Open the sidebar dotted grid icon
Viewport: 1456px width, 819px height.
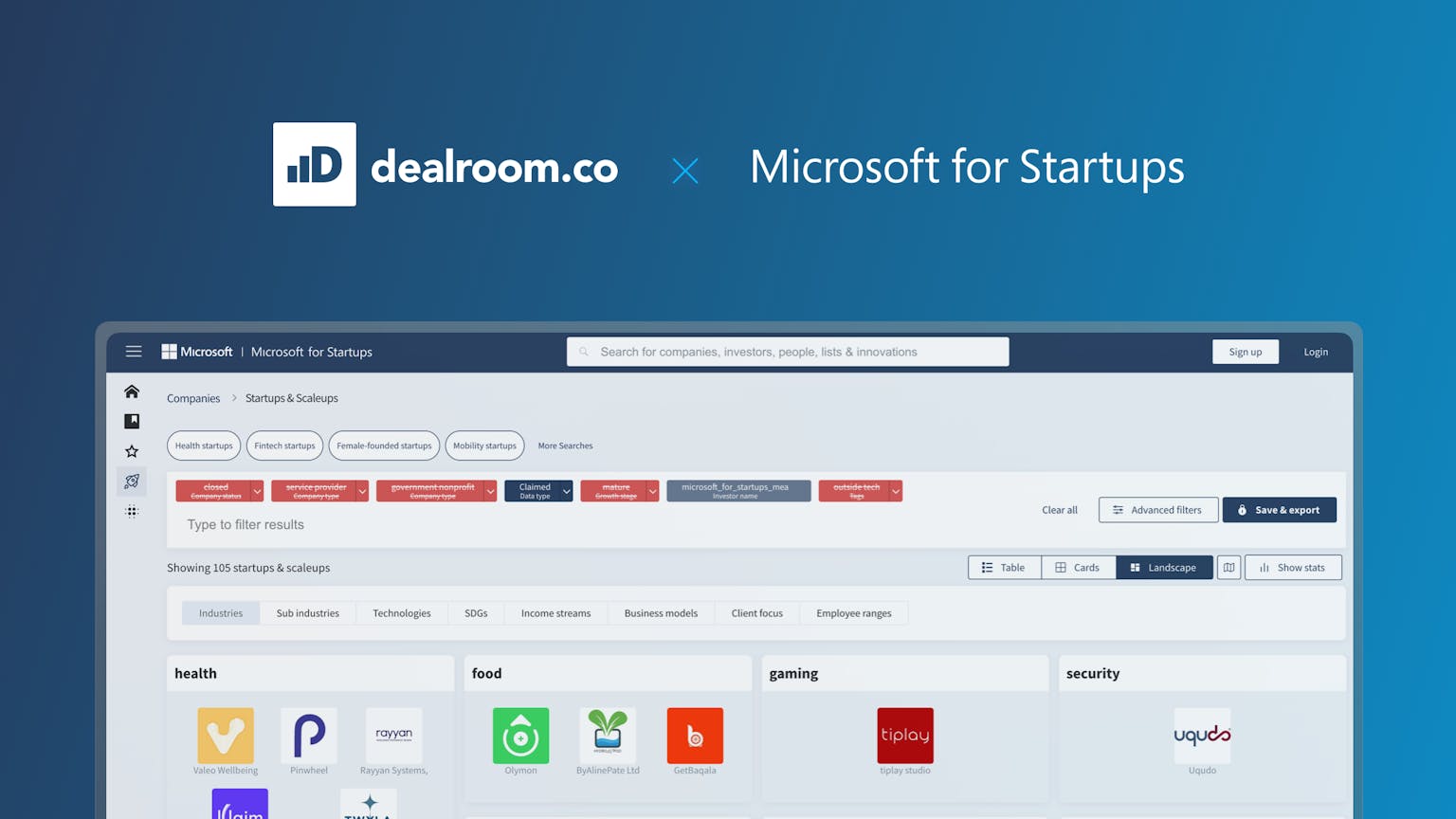(132, 512)
